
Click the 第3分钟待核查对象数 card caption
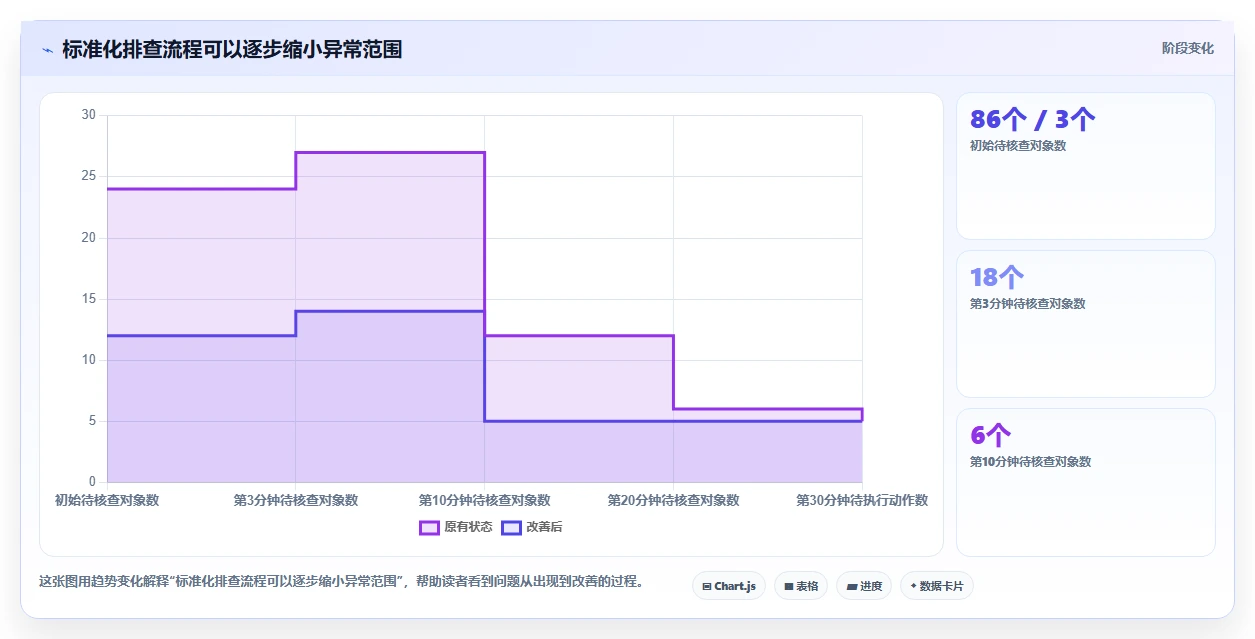pyautogui.click(x=1028, y=304)
